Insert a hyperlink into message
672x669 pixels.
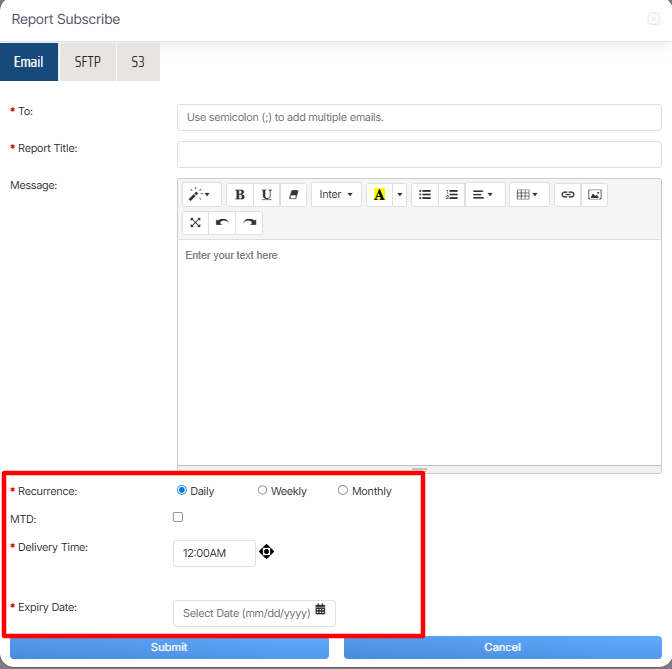click(567, 195)
